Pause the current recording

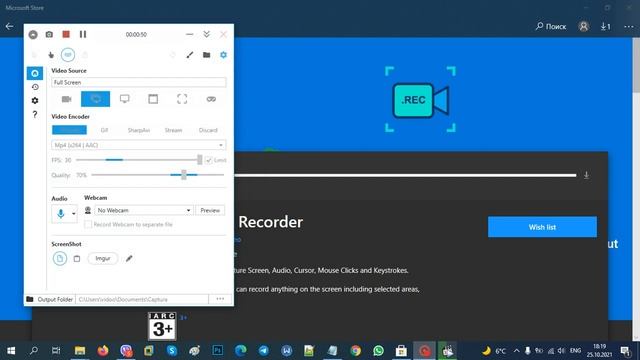coord(83,34)
